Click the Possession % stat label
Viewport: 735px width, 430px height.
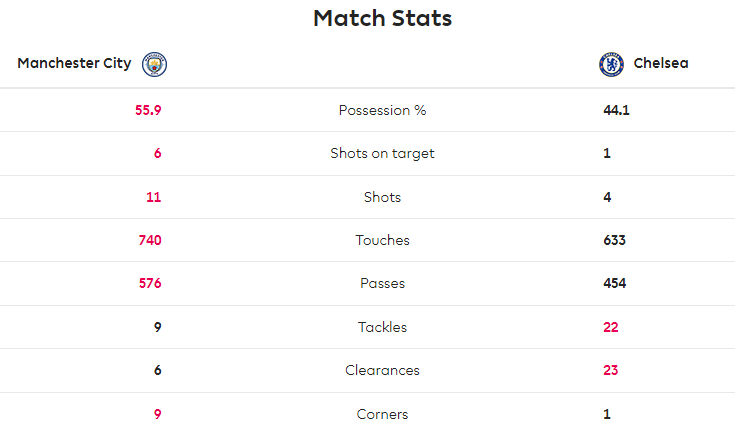pos(382,110)
